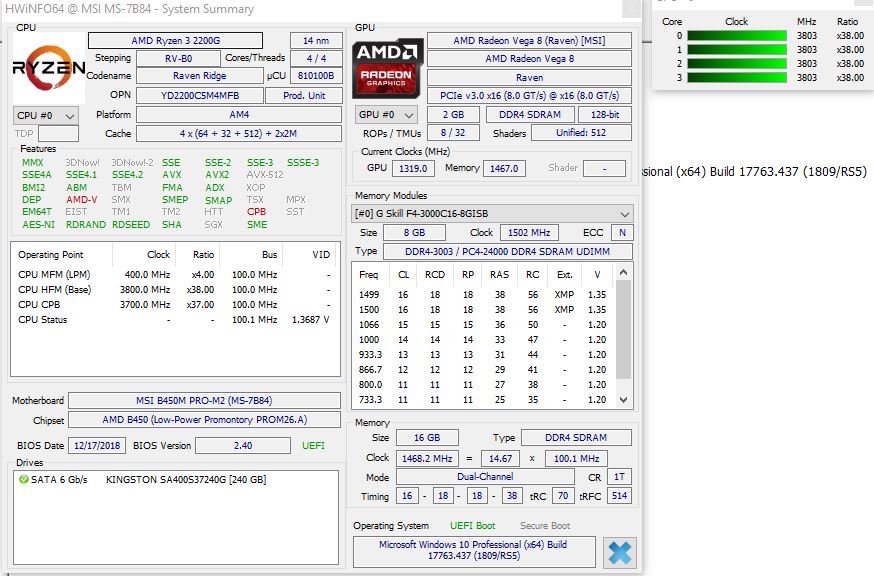Select the KINGSTON SA400S37240G drive entry
The height and width of the screenshot is (576, 874).
(x=186, y=480)
